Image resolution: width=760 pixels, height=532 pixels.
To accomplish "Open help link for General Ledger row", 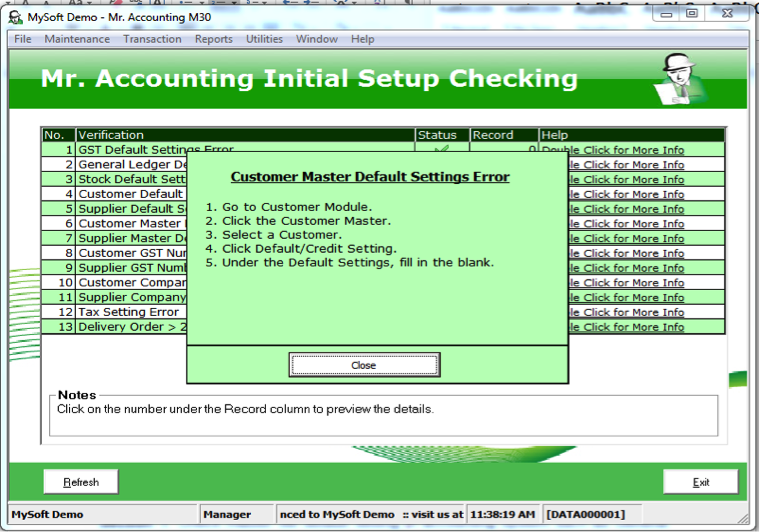I will [x=626, y=165].
